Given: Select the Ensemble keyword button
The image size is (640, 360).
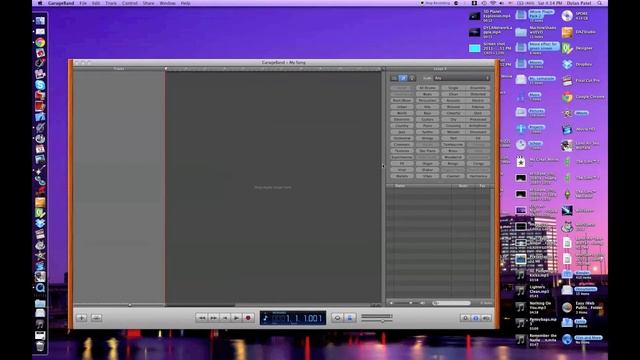Looking at the screenshot, I should coord(478,88).
